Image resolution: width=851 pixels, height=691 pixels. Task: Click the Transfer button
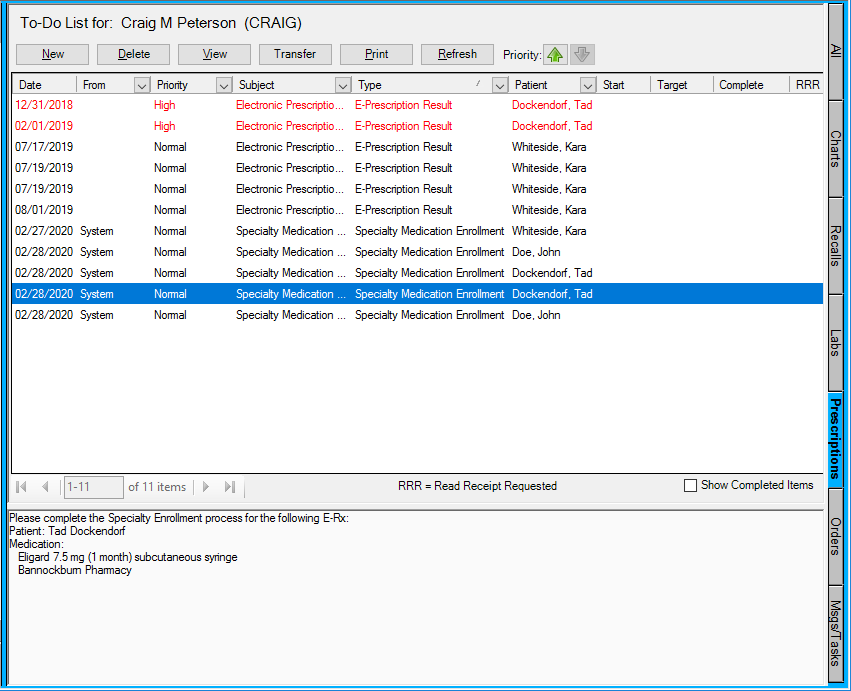[295, 54]
